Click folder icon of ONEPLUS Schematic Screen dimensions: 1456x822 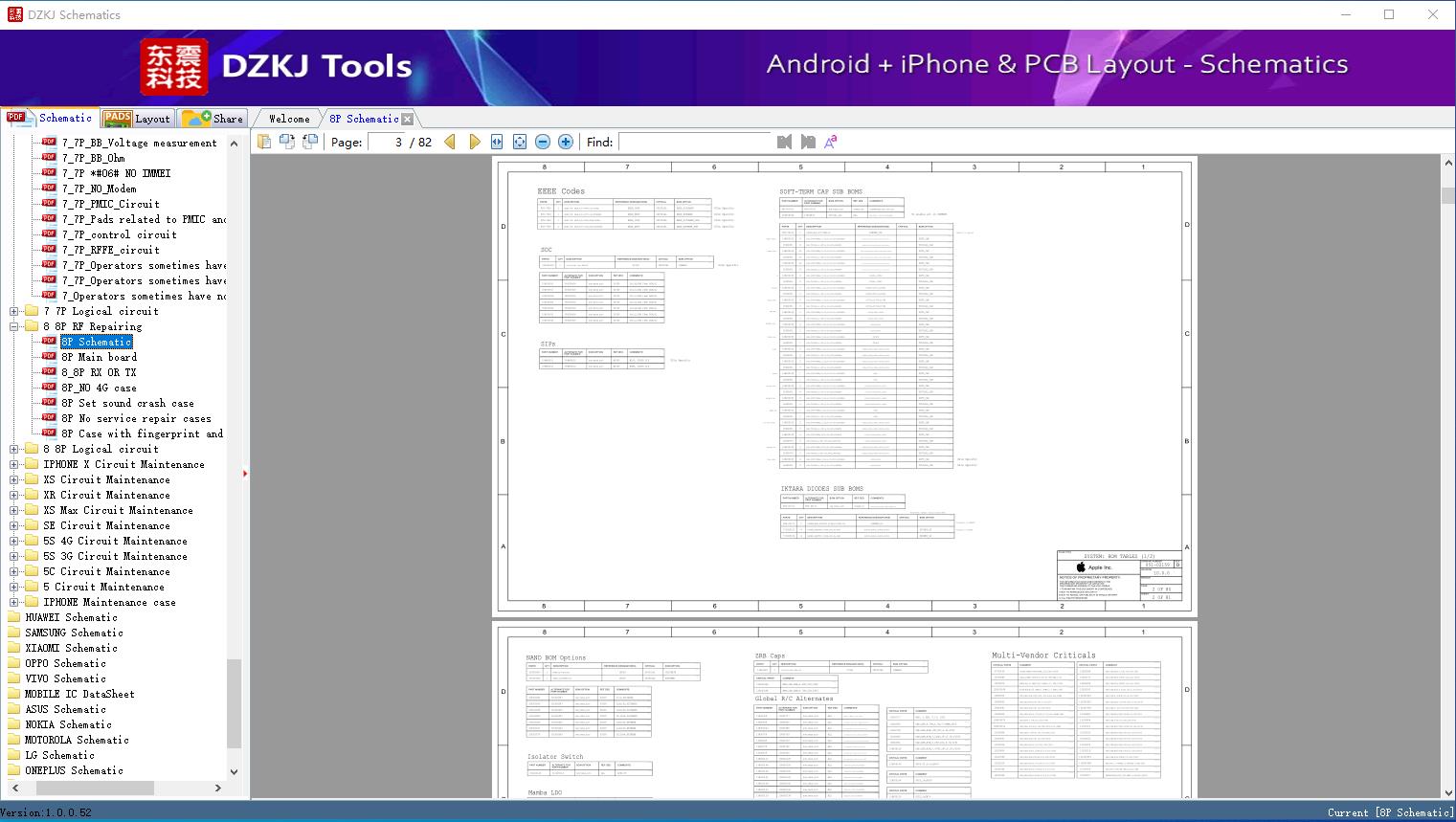tap(14, 770)
